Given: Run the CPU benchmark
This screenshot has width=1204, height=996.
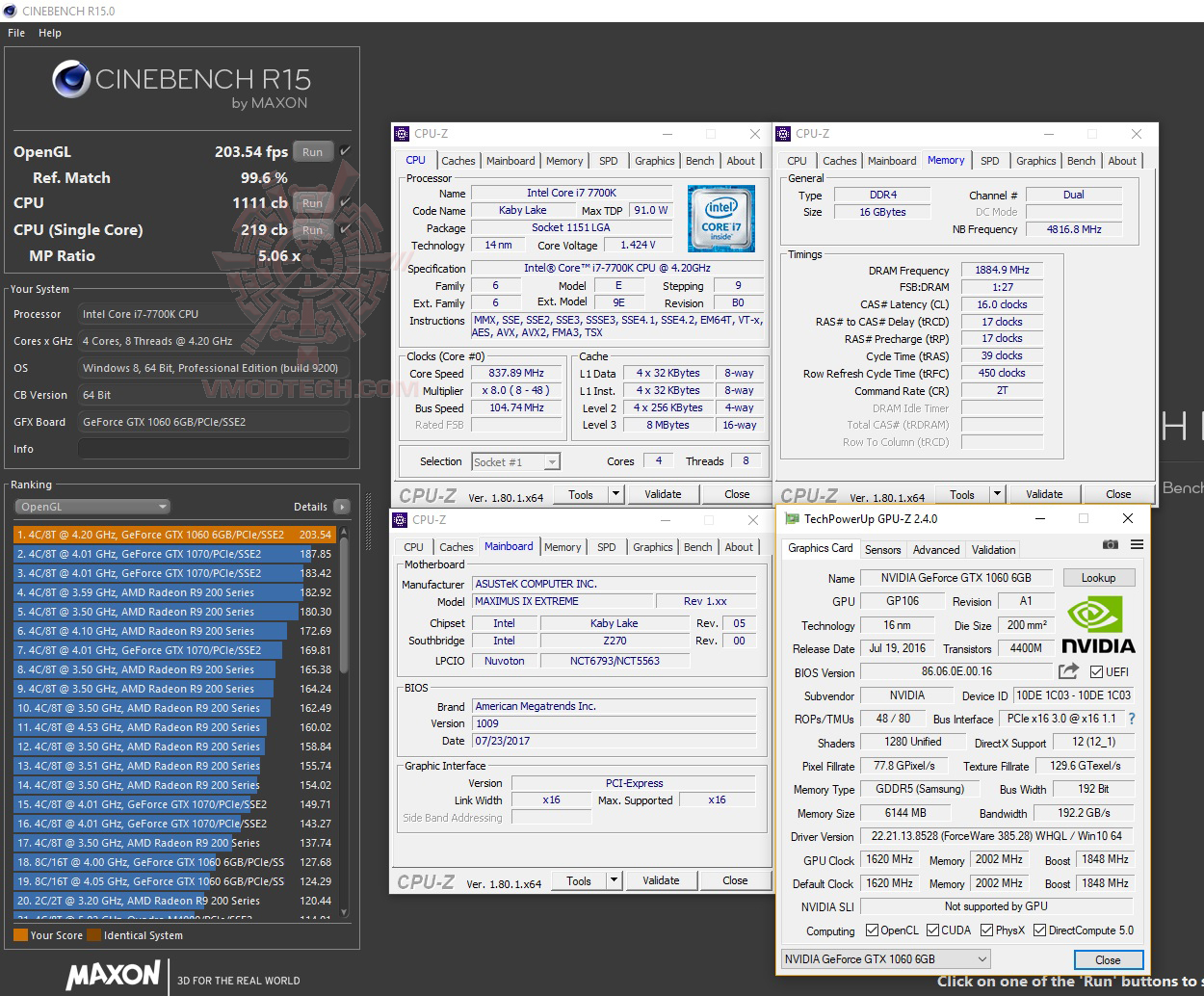Looking at the screenshot, I should (313, 203).
